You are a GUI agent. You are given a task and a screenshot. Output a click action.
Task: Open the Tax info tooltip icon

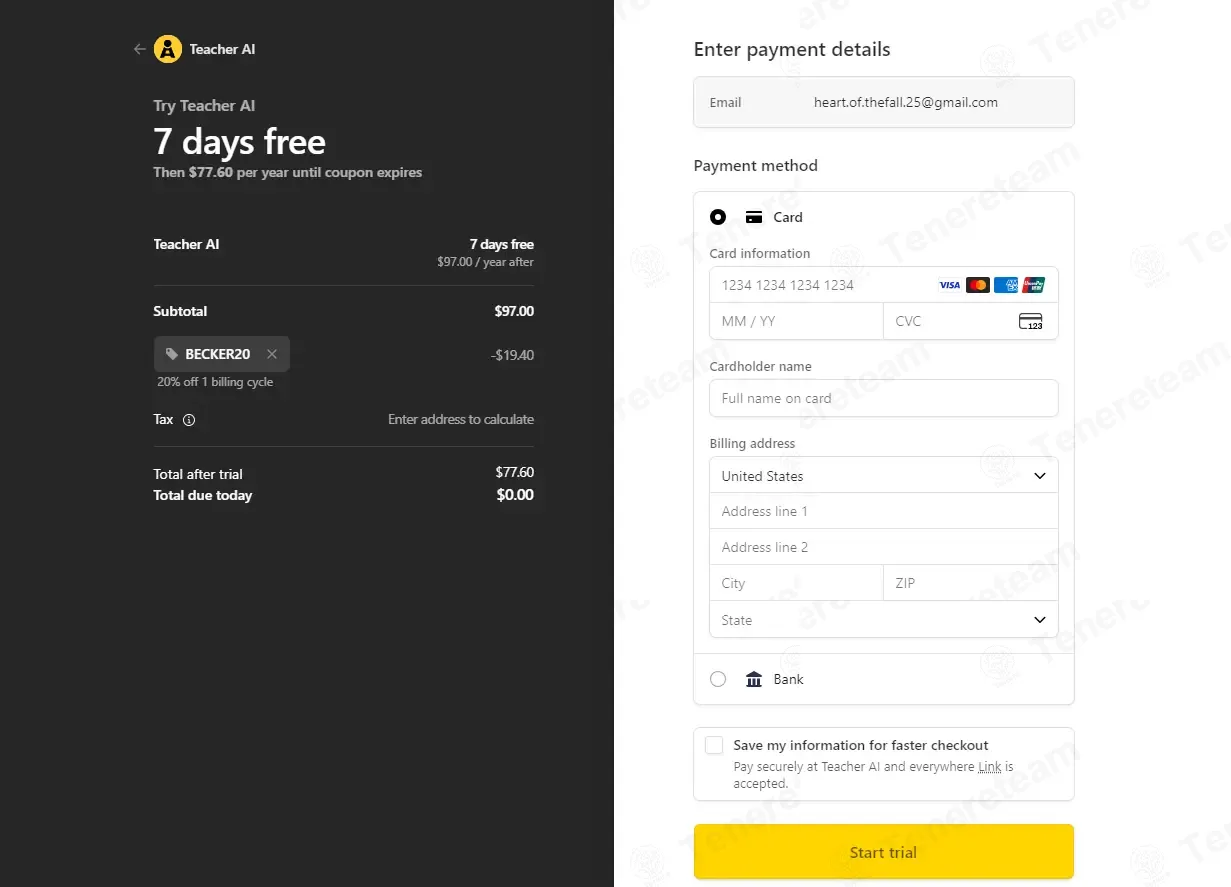click(x=189, y=420)
